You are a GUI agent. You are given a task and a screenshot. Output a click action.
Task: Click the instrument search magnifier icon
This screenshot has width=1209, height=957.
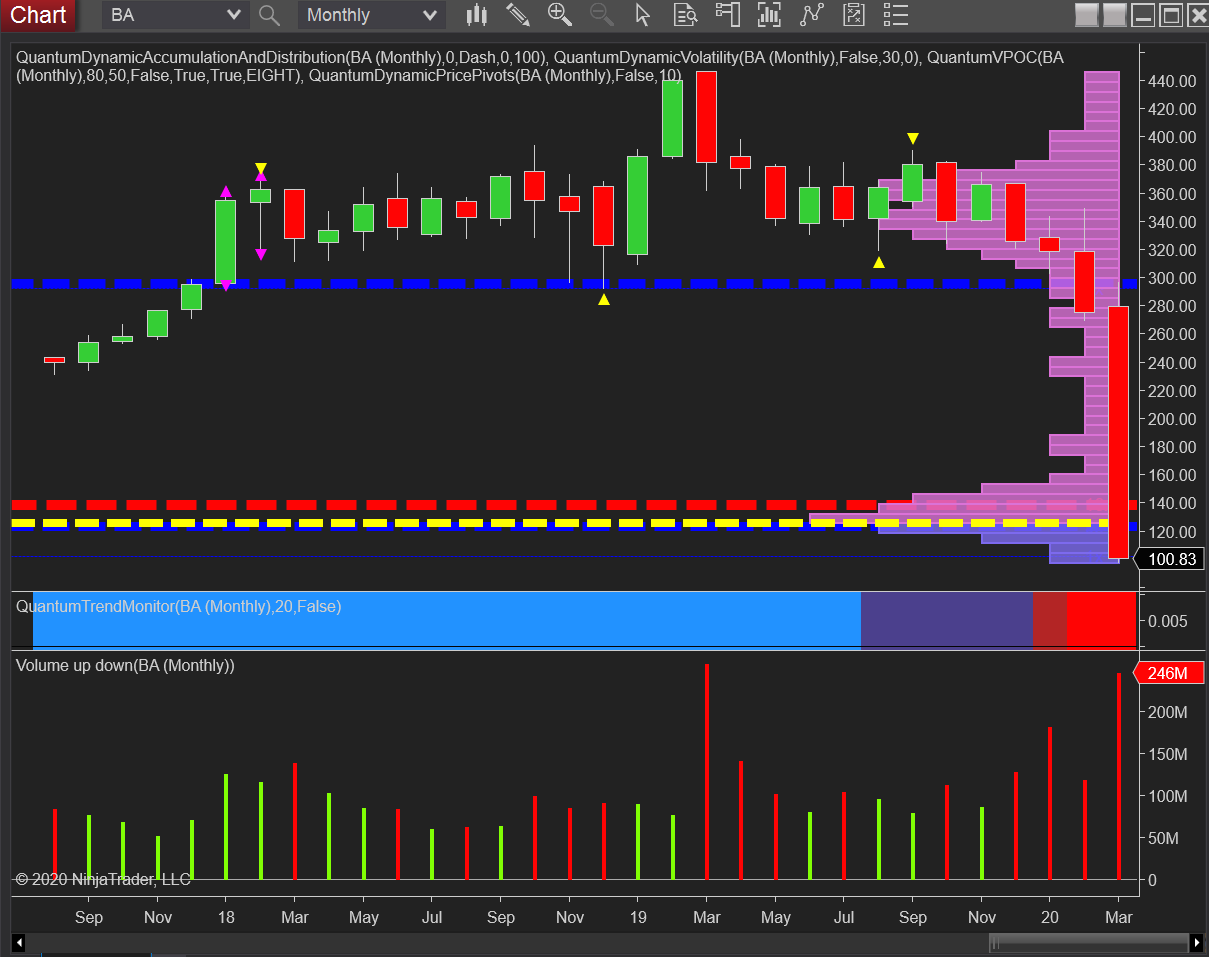(269, 15)
